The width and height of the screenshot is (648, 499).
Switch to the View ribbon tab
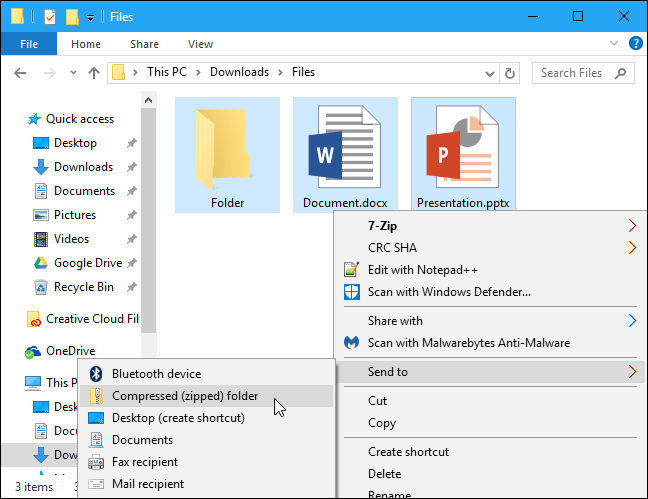click(200, 44)
